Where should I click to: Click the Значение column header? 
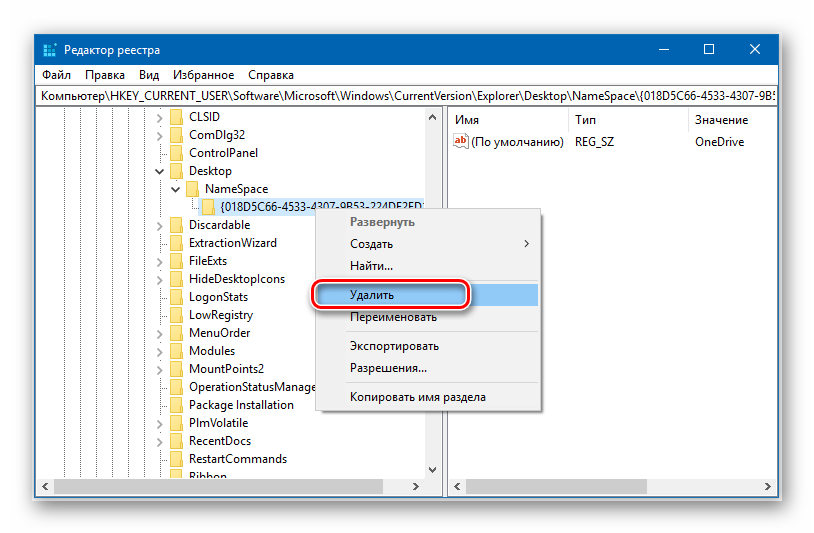point(721,120)
